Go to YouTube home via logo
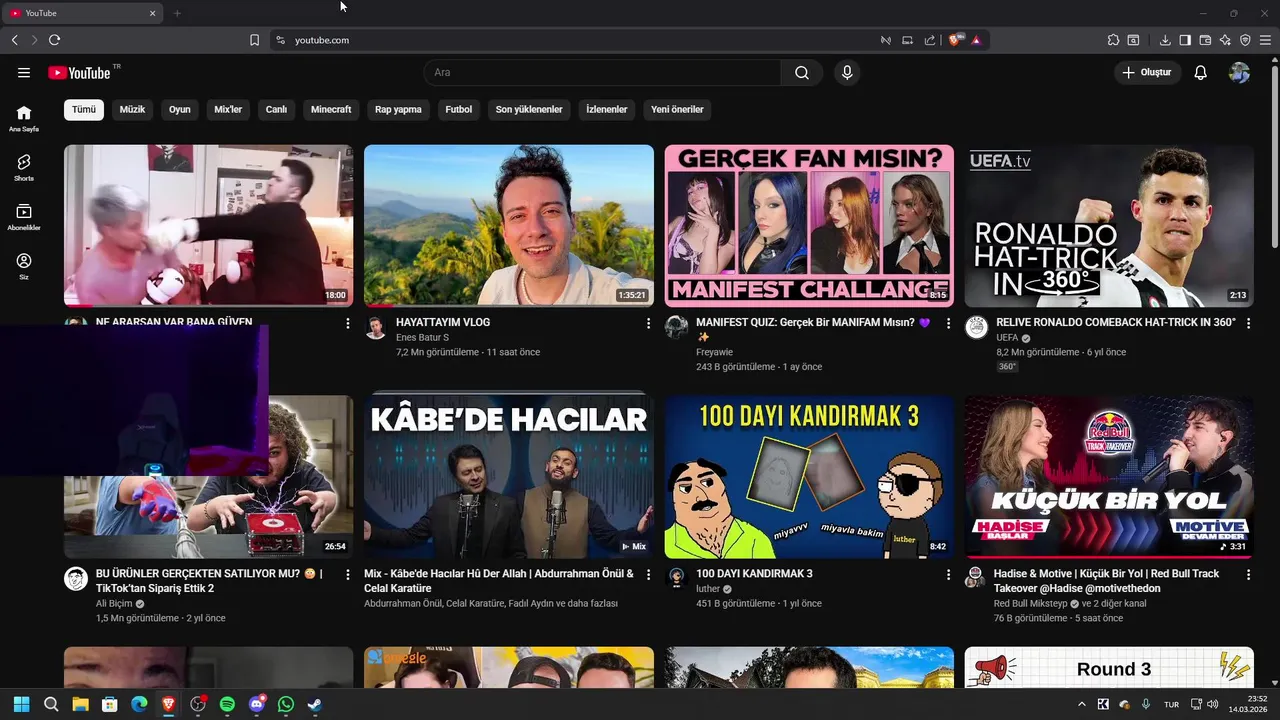The image size is (1280, 720). [x=79, y=72]
